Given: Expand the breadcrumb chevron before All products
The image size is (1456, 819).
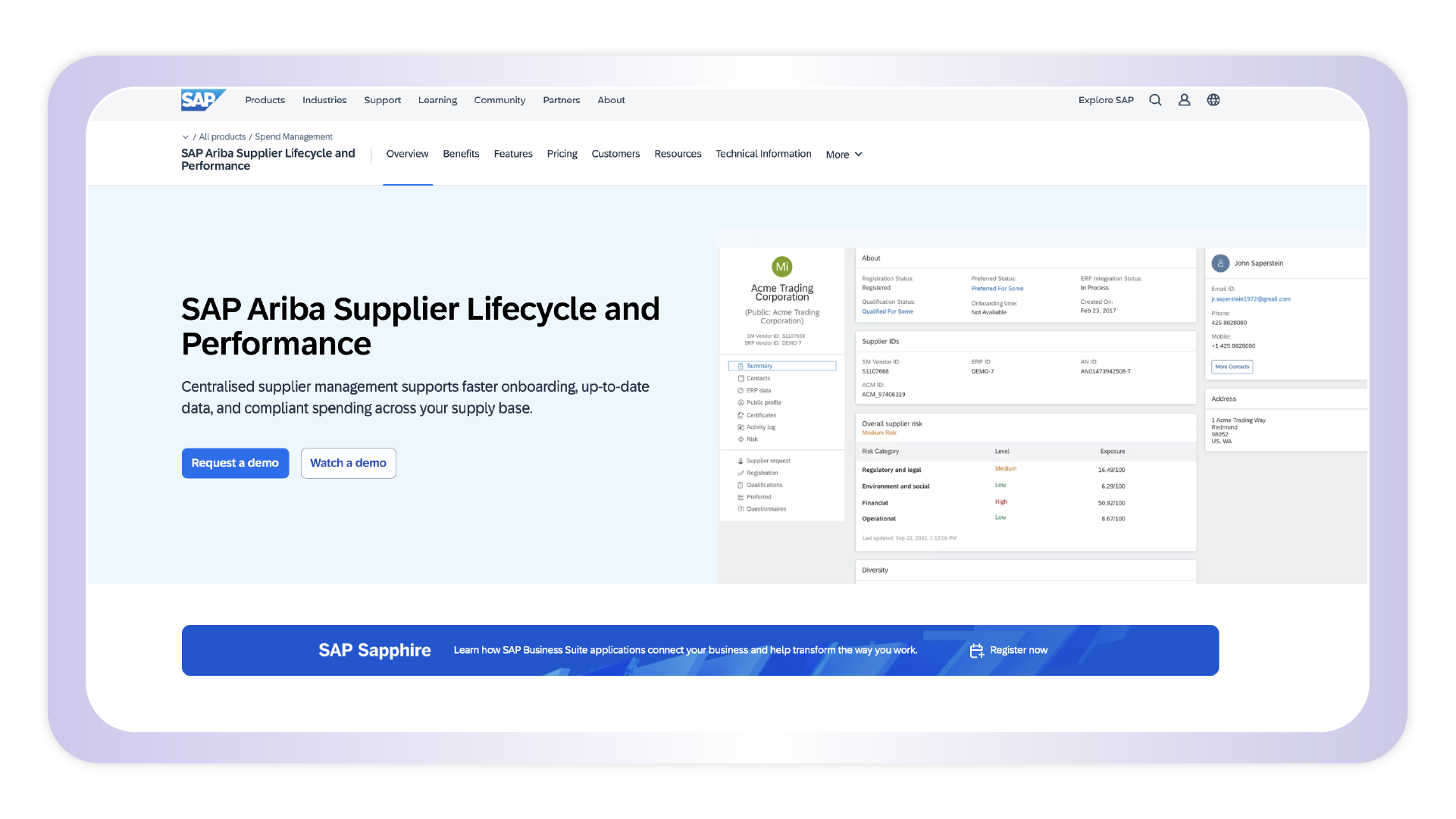Looking at the screenshot, I should click(x=186, y=137).
